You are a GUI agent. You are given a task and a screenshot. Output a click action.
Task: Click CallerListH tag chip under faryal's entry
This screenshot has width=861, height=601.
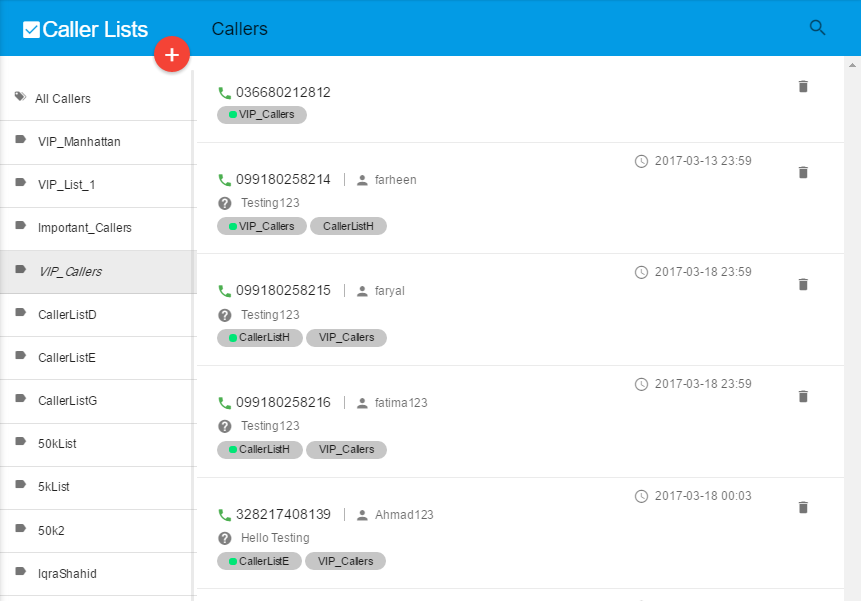point(260,338)
